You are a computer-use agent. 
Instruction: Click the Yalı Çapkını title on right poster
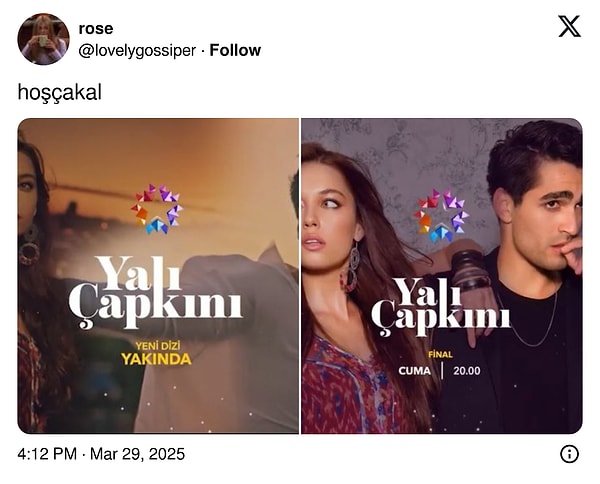coord(441,308)
